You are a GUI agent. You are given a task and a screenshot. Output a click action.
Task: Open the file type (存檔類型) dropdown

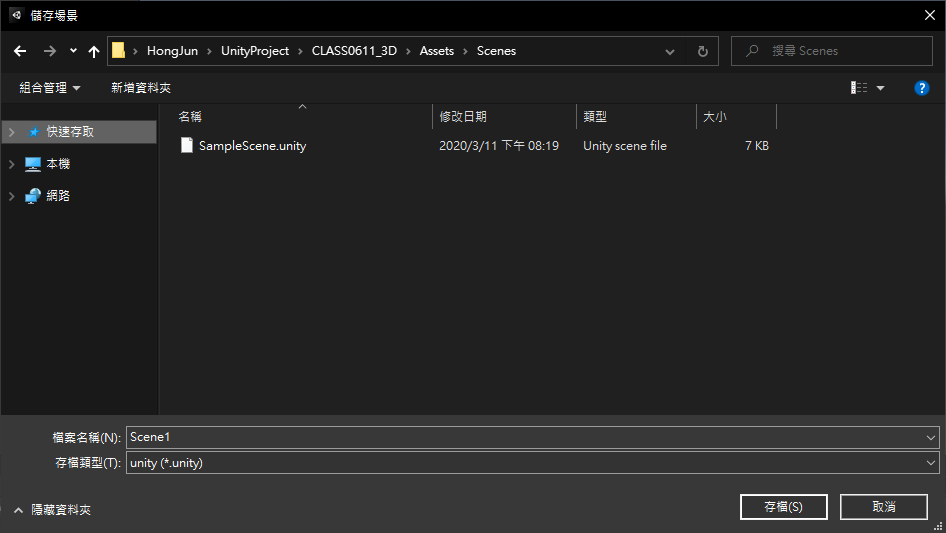(x=931, y=463)
